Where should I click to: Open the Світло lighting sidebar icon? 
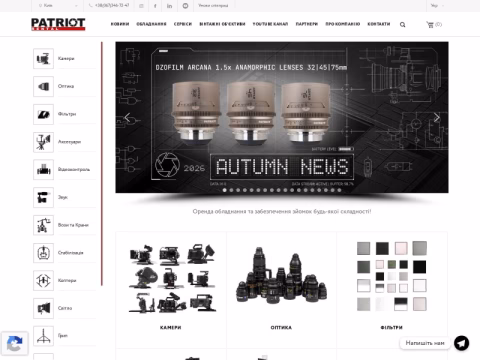pyautogui.click(x=43, y=308)
